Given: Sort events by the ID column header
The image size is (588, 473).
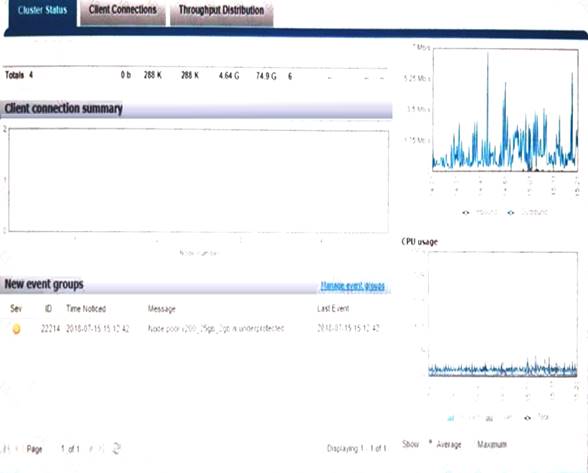Looking at the screenshot, I should click(x=48, y=309).
